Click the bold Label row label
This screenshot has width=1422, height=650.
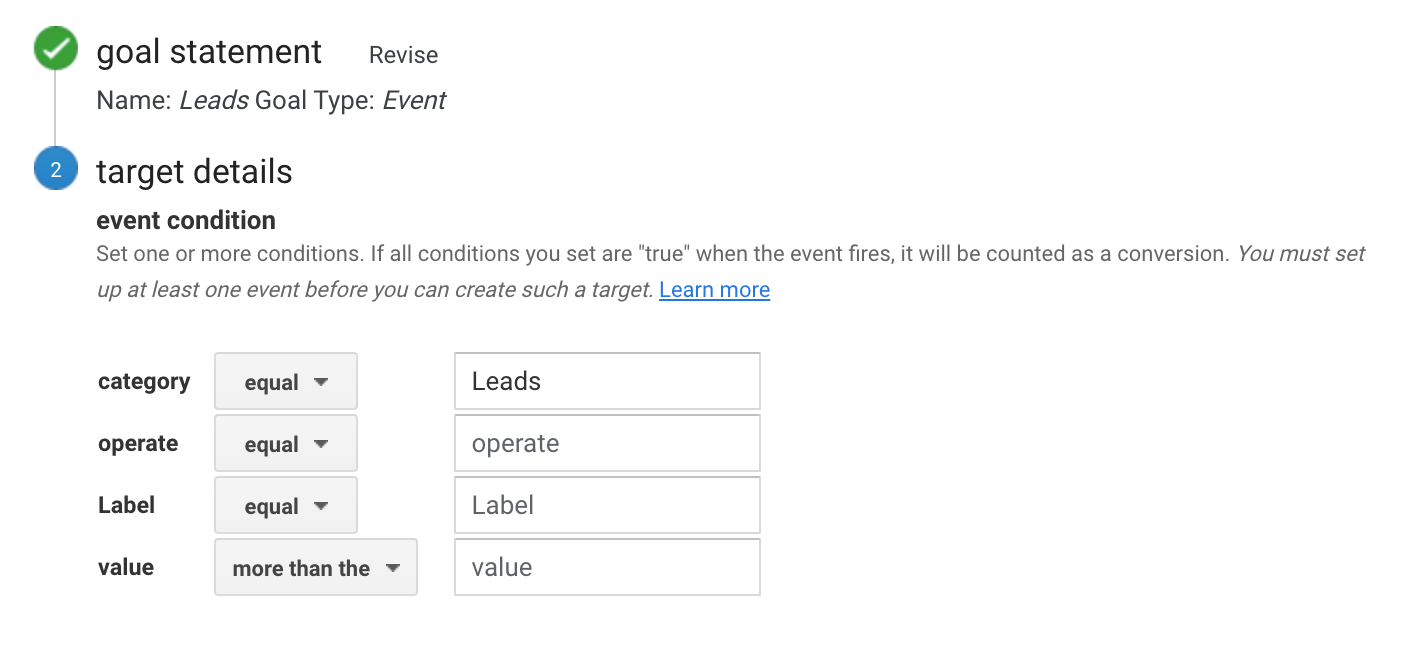click(126, 505)
